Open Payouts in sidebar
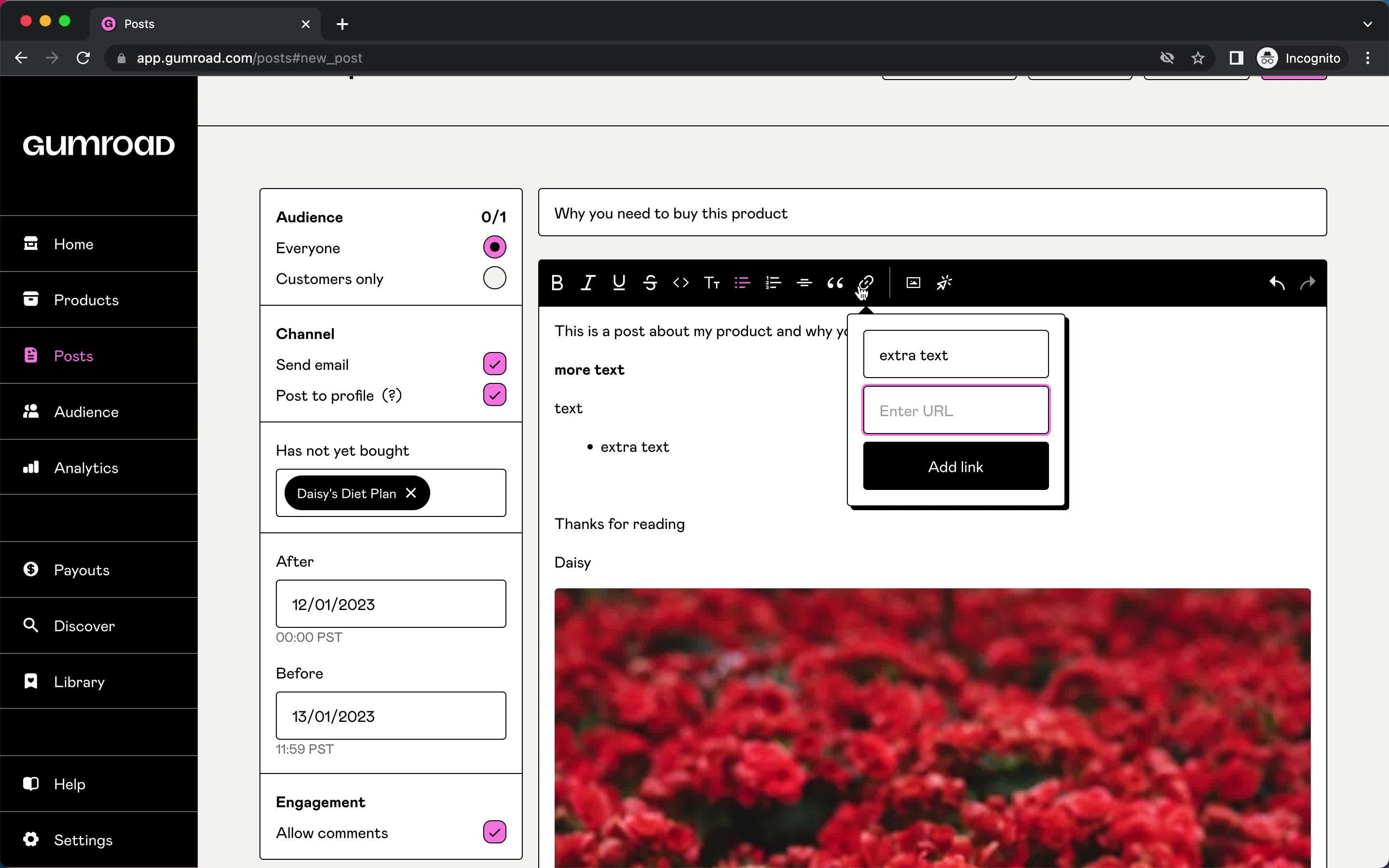1389x868 pixels. pyautogui.click(x=99, y=570)
